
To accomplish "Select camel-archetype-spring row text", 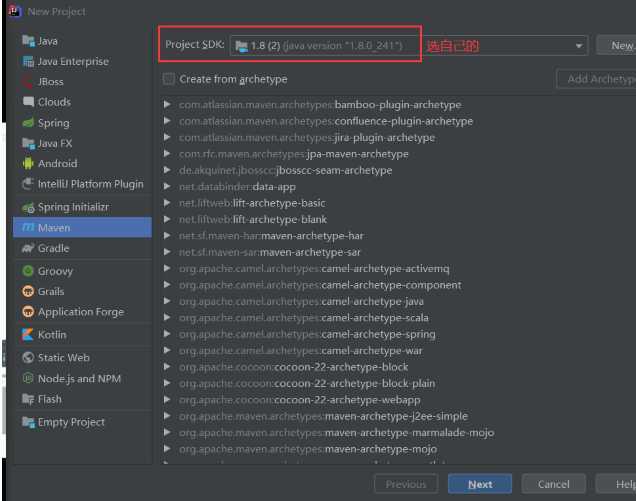I will pyautogui.click(x=307, y=334).
